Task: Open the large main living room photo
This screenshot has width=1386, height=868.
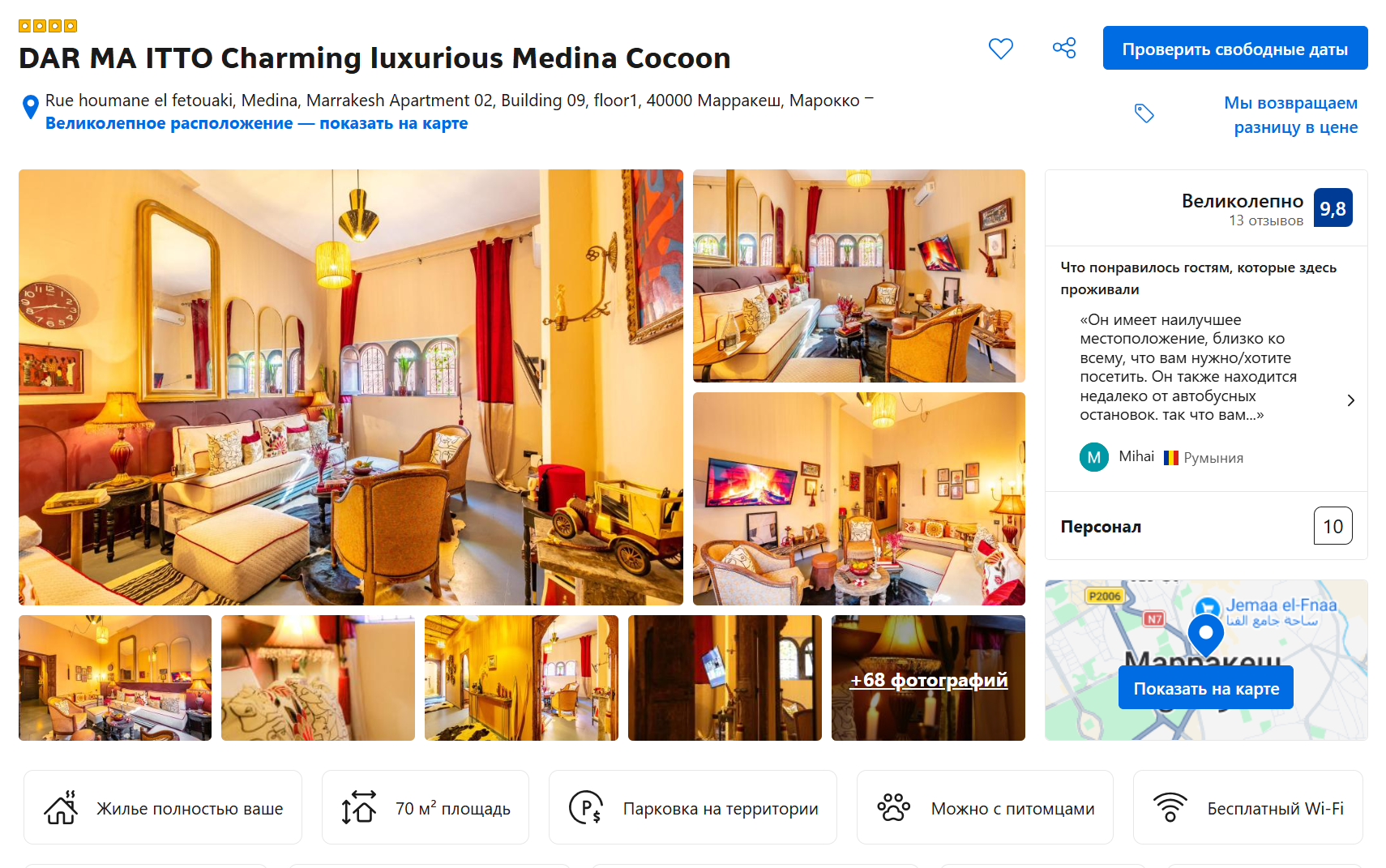Action: (x=351, y=387)
